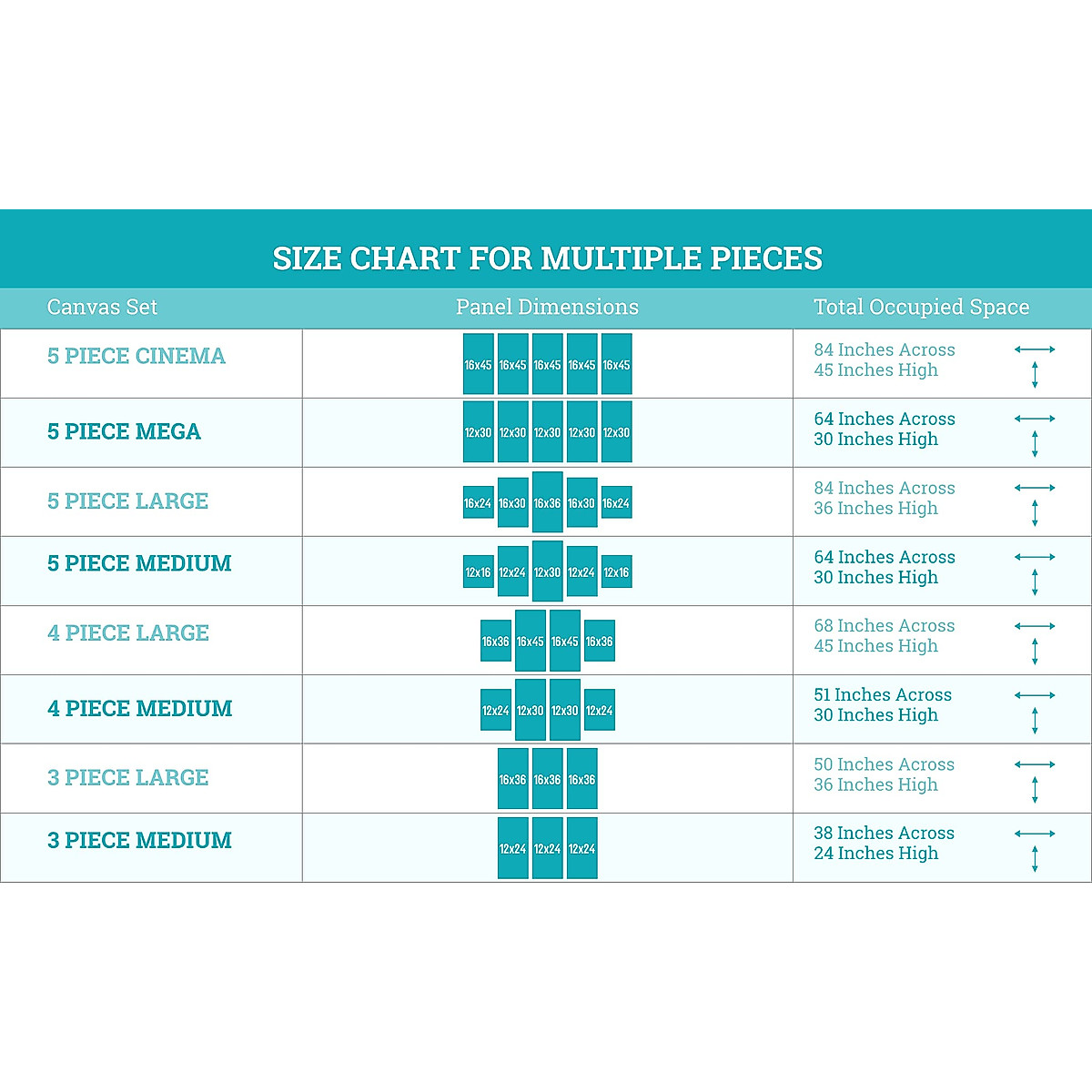Select the vertical arrow in 3 Piece Medium row
Screen dimensions: 1092x1092
tap(1035, 859)
